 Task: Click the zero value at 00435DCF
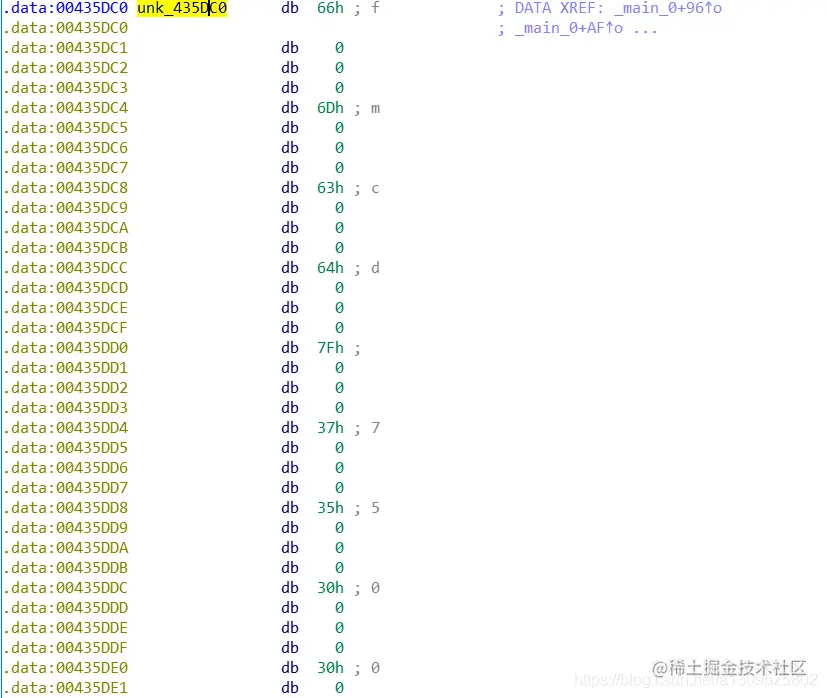pos(339,328)
